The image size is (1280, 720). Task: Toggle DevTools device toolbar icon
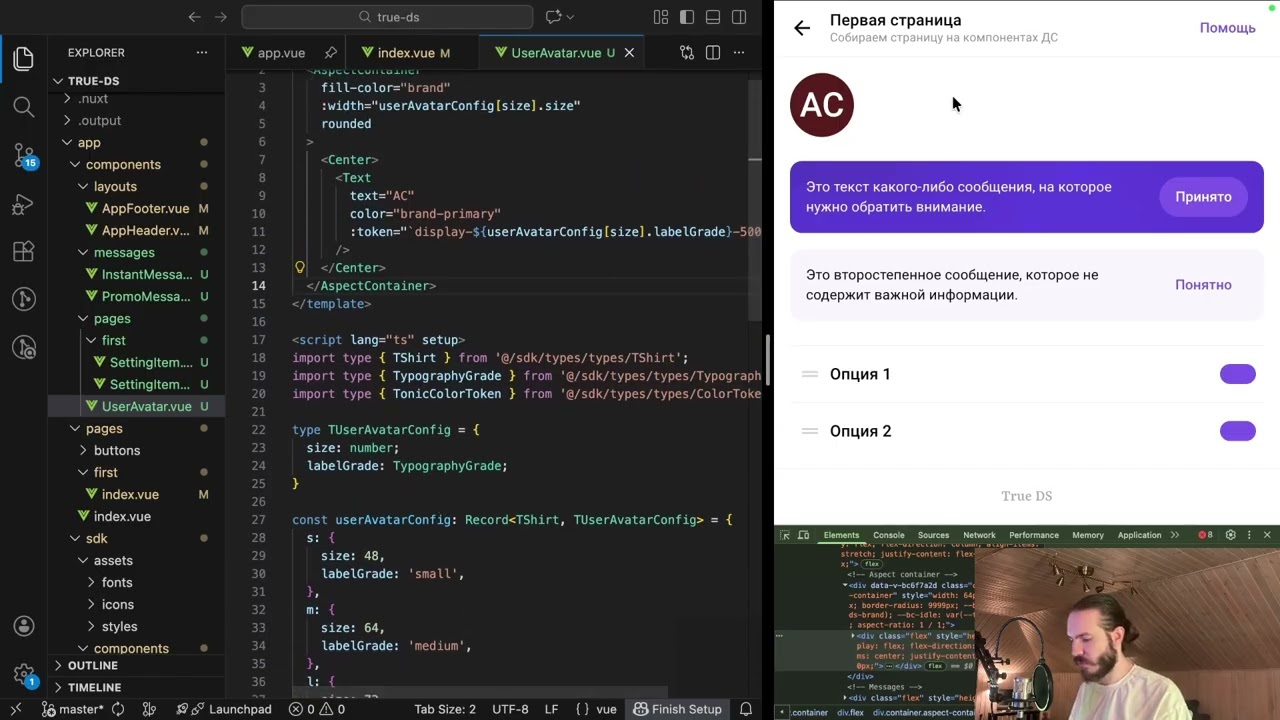point(803,535)
